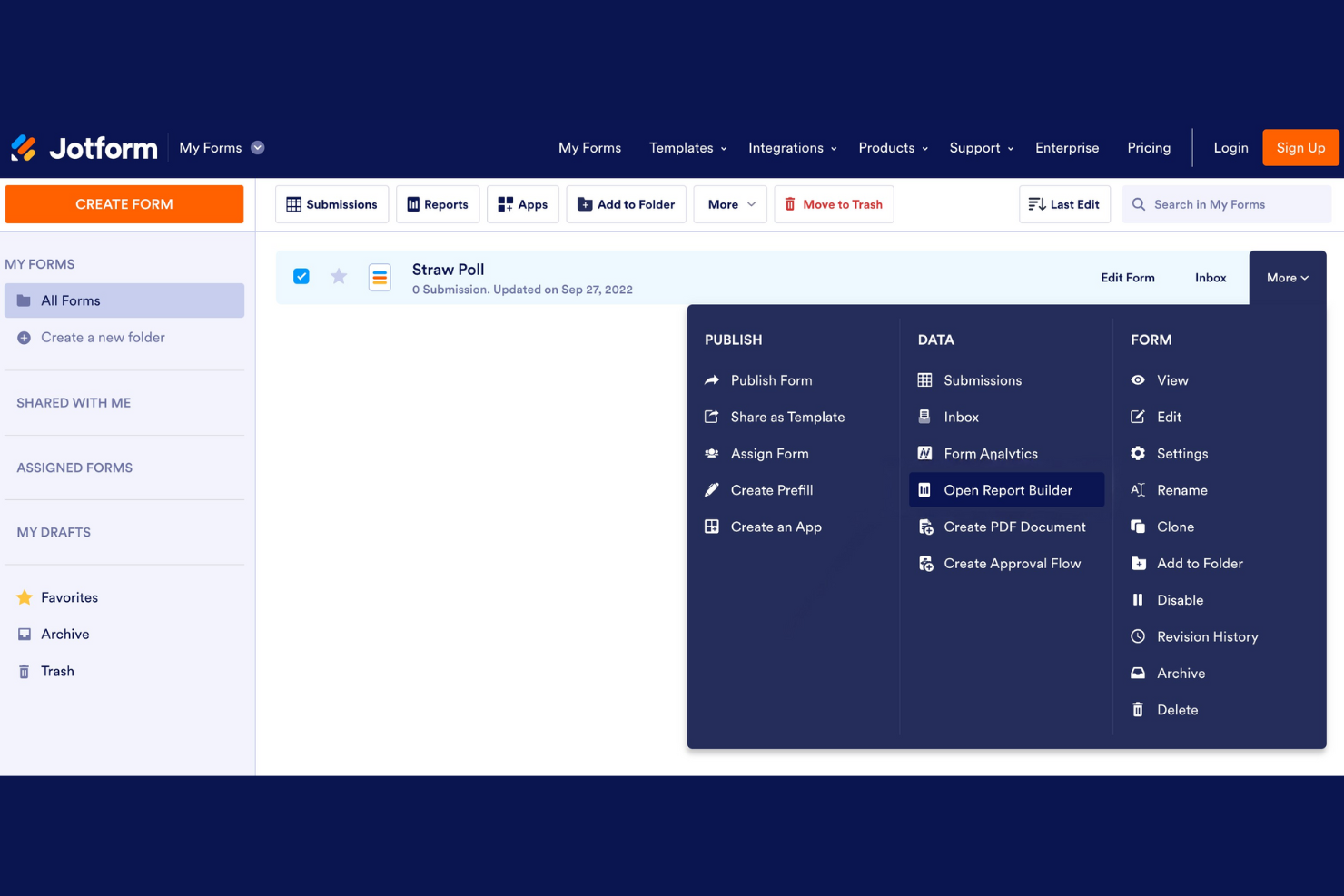Click the search magnifier icon
The image size is (1344, 896).
coord(1139,204)
